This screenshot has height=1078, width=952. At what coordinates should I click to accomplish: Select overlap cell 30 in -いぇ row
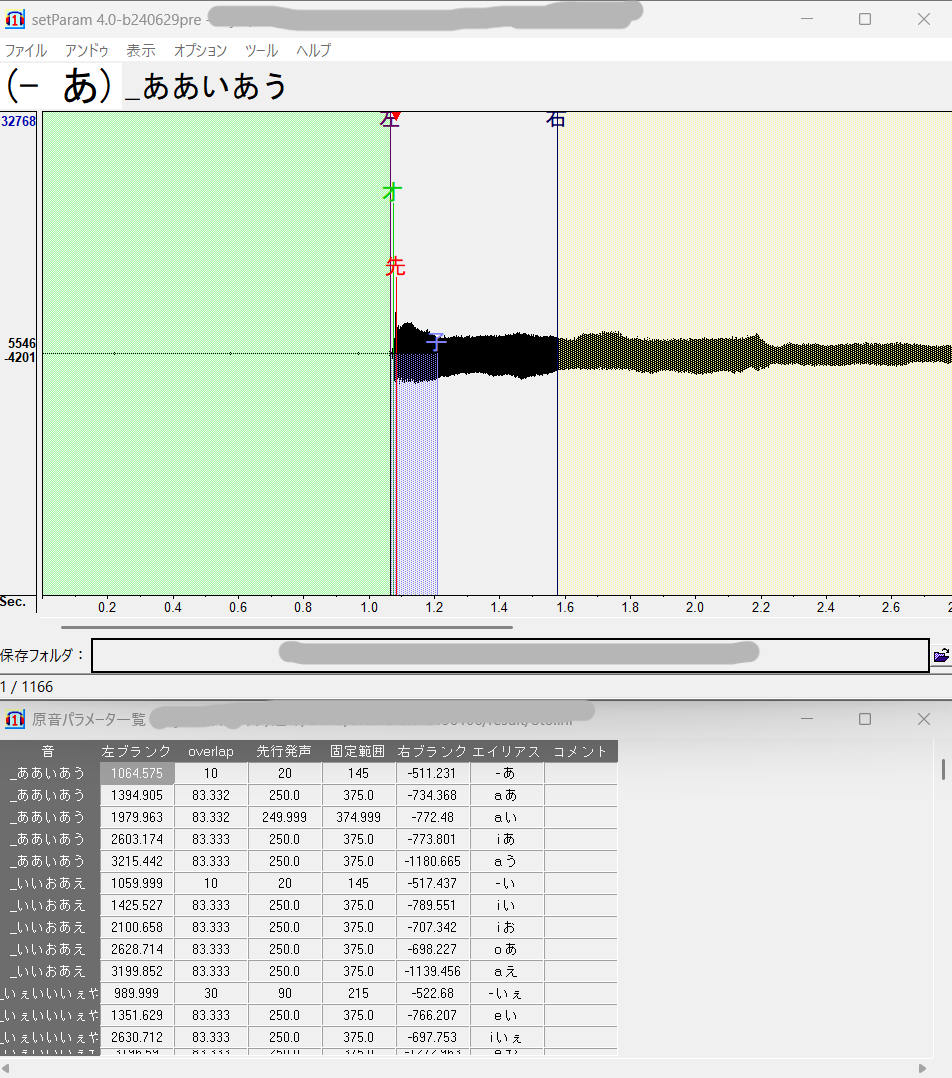210,993
